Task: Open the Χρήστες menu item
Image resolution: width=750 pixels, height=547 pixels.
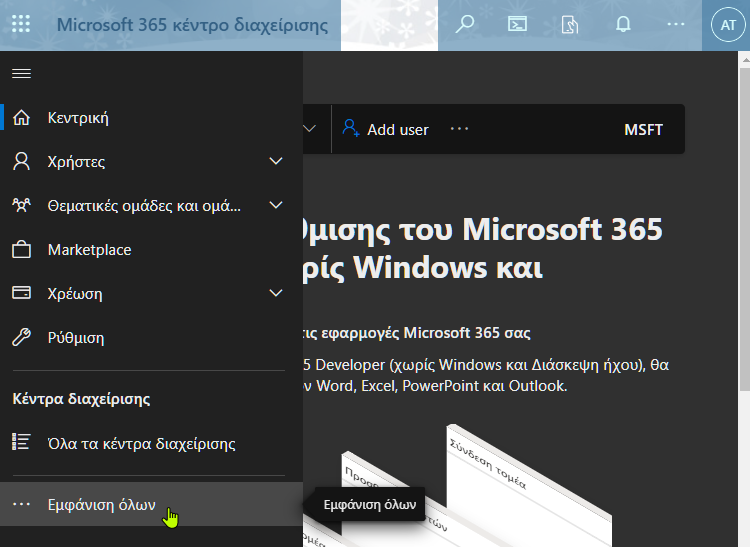Action: (x=151, y=162)
